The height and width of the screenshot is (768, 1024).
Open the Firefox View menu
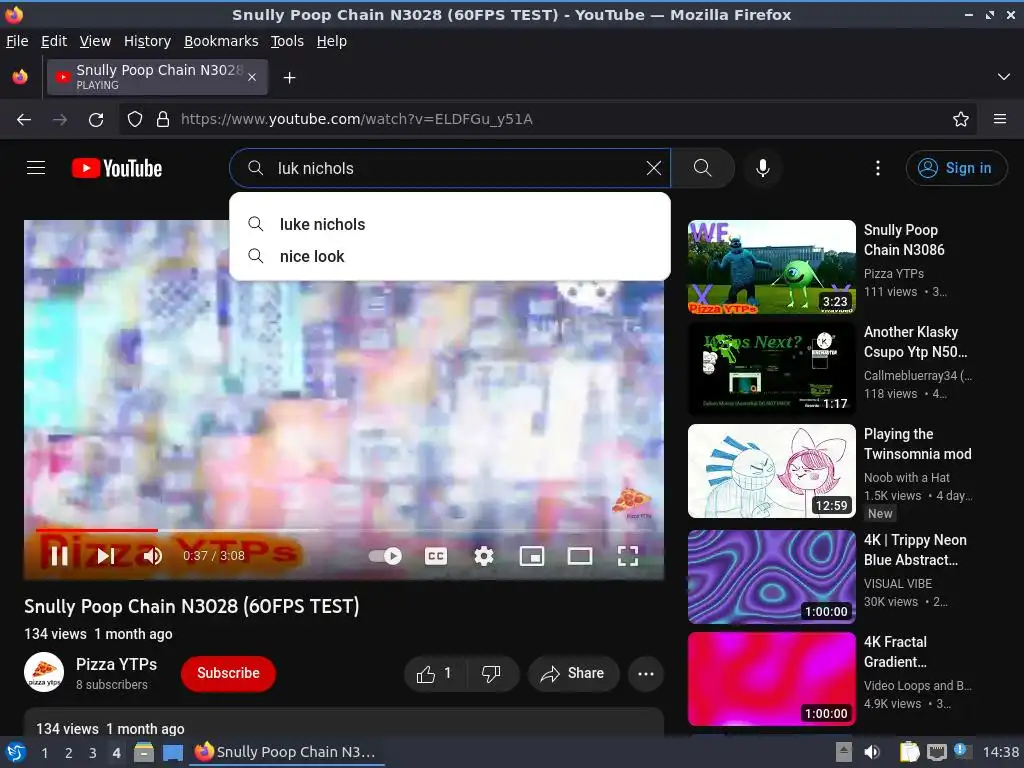point(95,41)
